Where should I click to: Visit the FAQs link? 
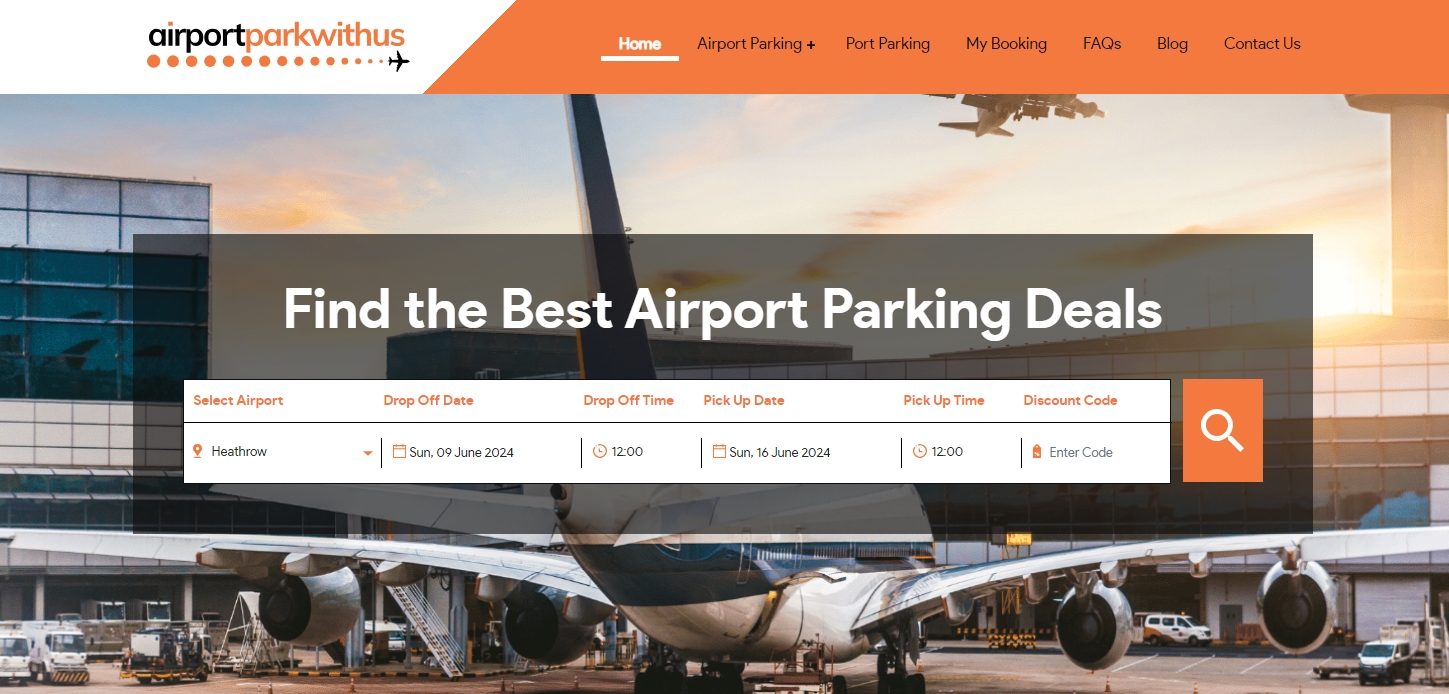tap(1102, 43)
